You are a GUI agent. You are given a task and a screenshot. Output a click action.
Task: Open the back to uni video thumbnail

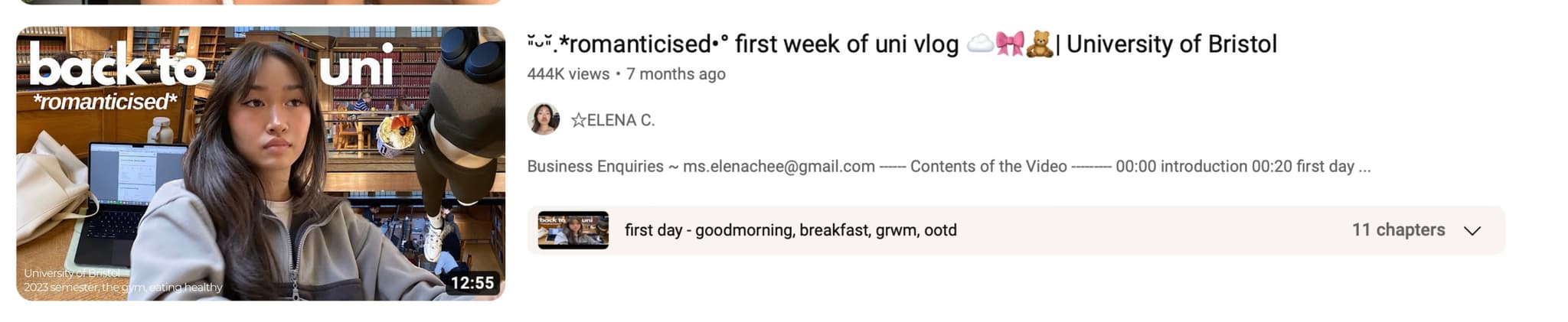click(260, 164)
